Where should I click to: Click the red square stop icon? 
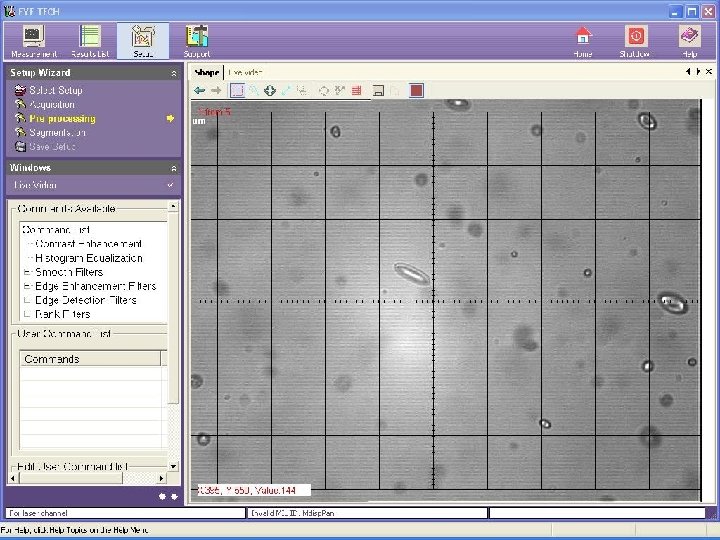(x=416, y=90)
